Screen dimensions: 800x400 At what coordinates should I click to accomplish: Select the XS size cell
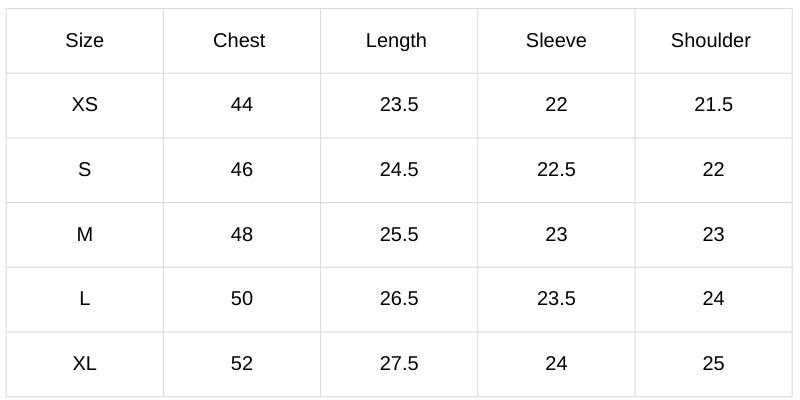coord(85,105)
